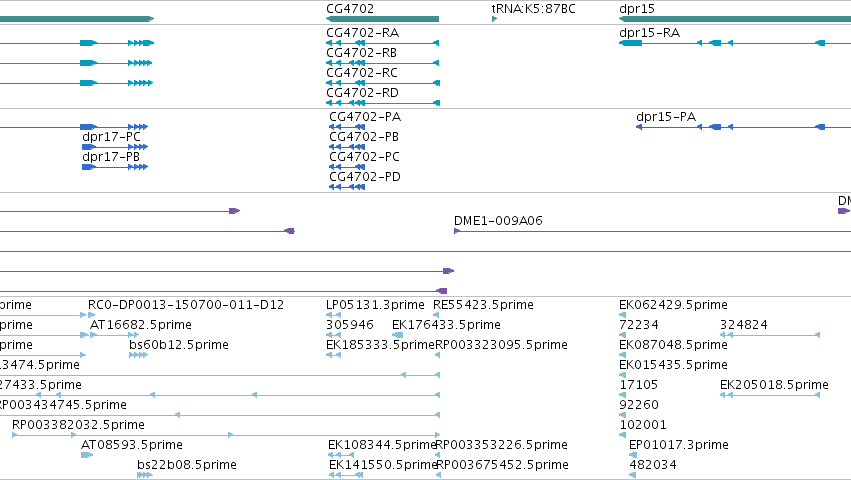851x480 pixels.
Task: Click the EK015435.5prime EST label
Action: 674,365
